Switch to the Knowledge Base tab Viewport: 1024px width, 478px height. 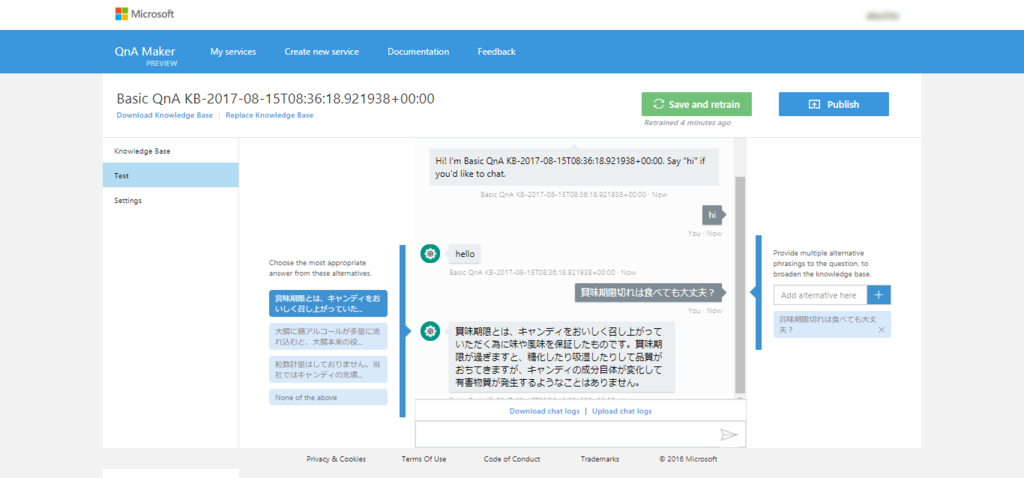pos(170,151)
